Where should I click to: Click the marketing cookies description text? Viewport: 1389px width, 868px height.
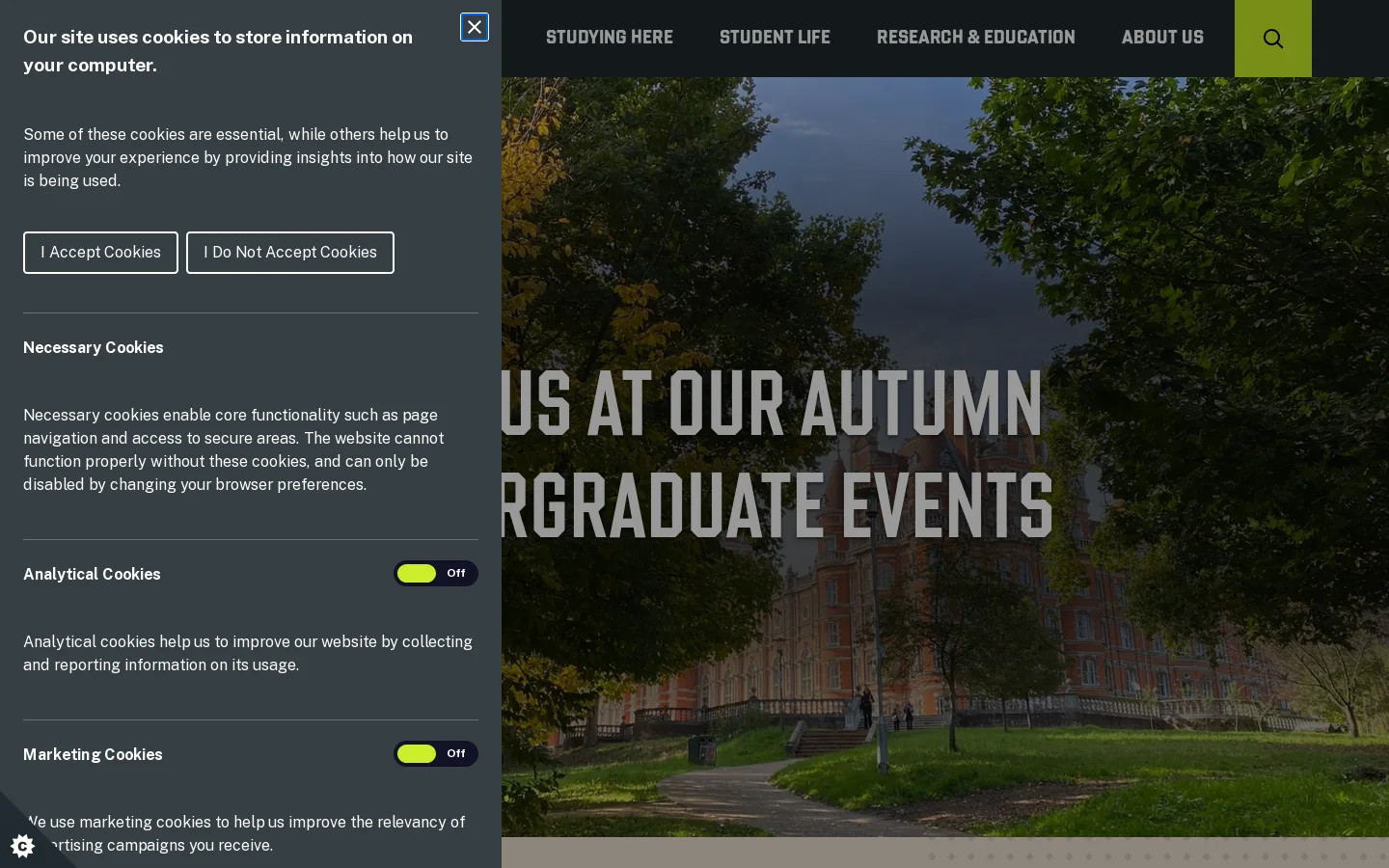(246, 833)
